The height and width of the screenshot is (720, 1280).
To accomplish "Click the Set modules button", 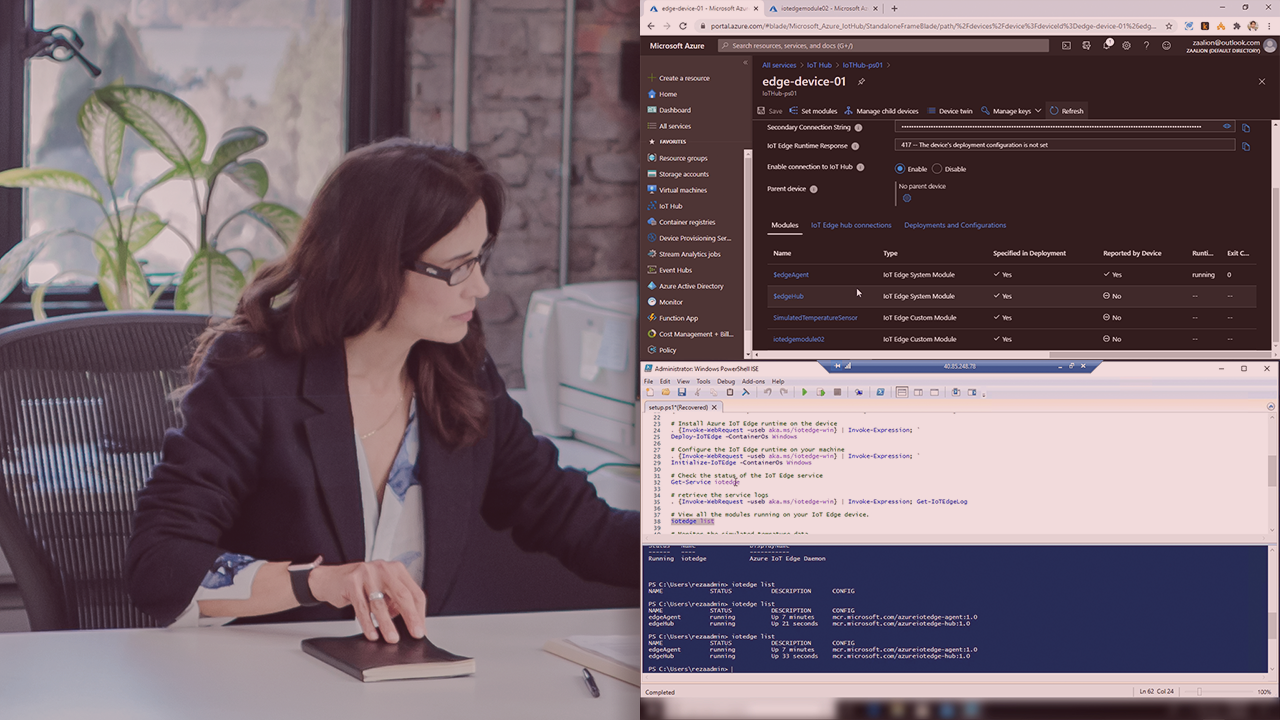I will (x=813, y=111).
